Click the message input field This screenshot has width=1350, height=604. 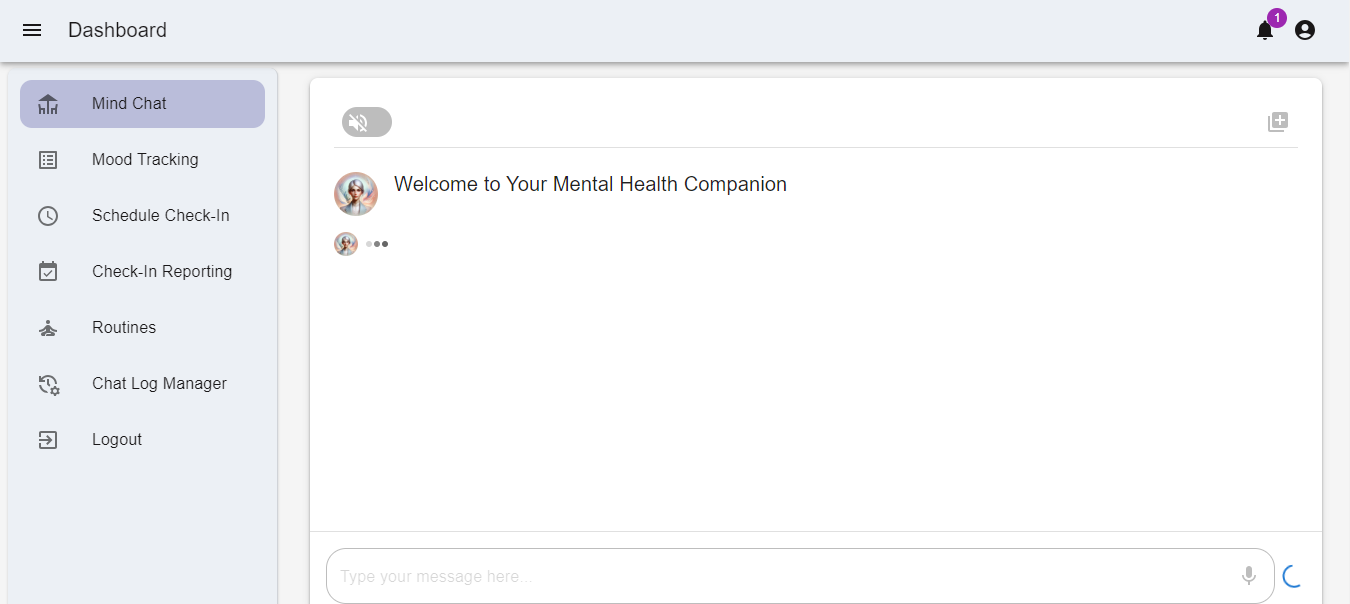[x=700, y=576]
